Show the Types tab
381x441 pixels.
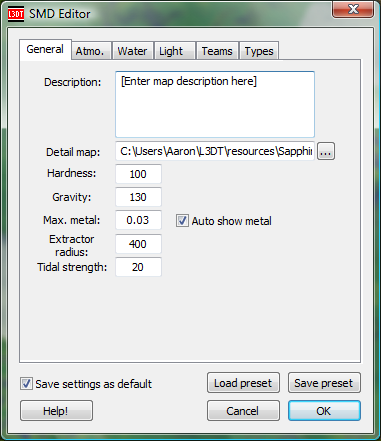[259, 51]
